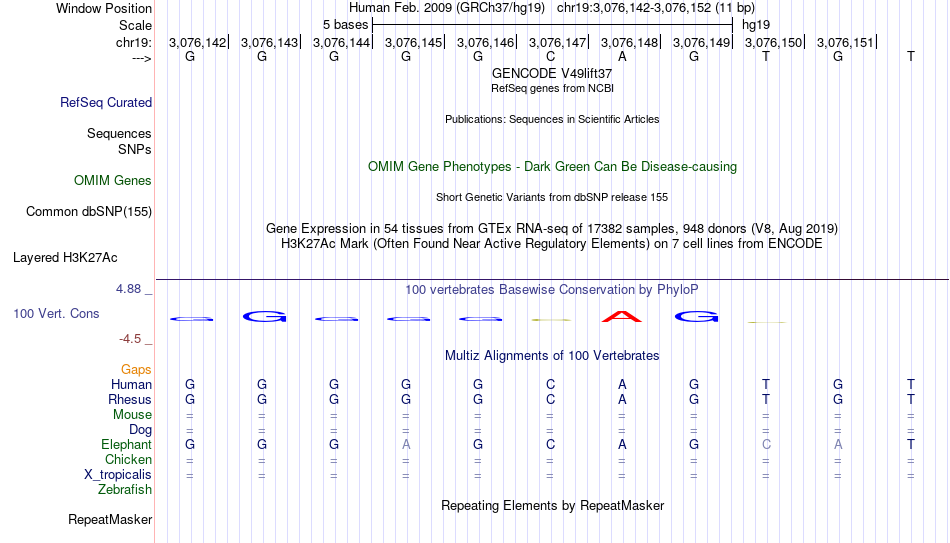Select the Zebrafish alignment row label
Screen dimensions: 950x543
125,489
